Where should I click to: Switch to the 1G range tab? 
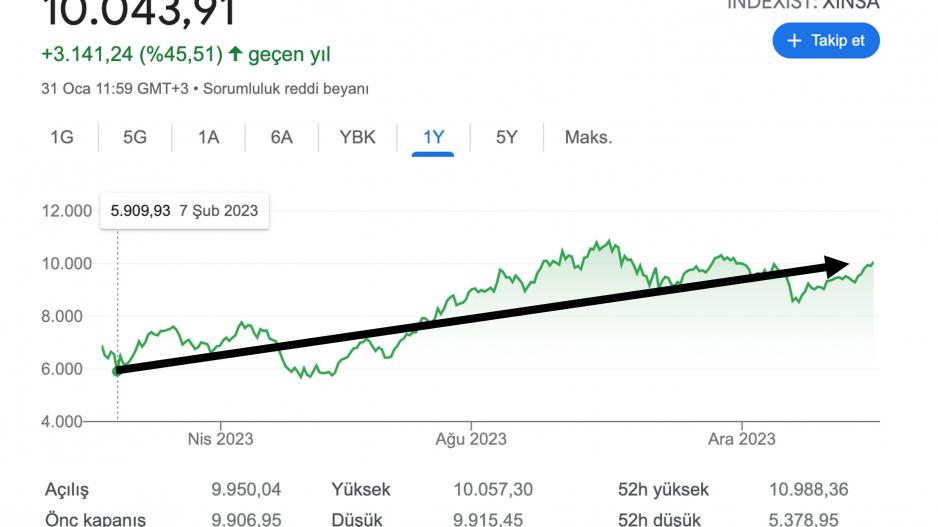(x=62, y=137)
